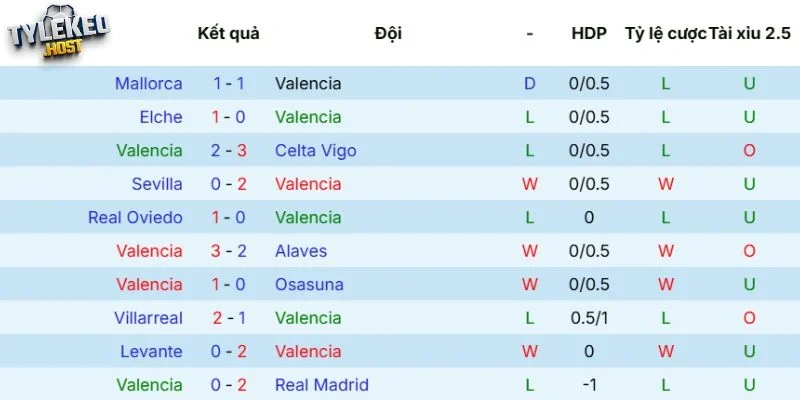Open the Alaves team link
The width and height of the screenshot is (800, 400).
pyautogui.click(x=301, y=251)
